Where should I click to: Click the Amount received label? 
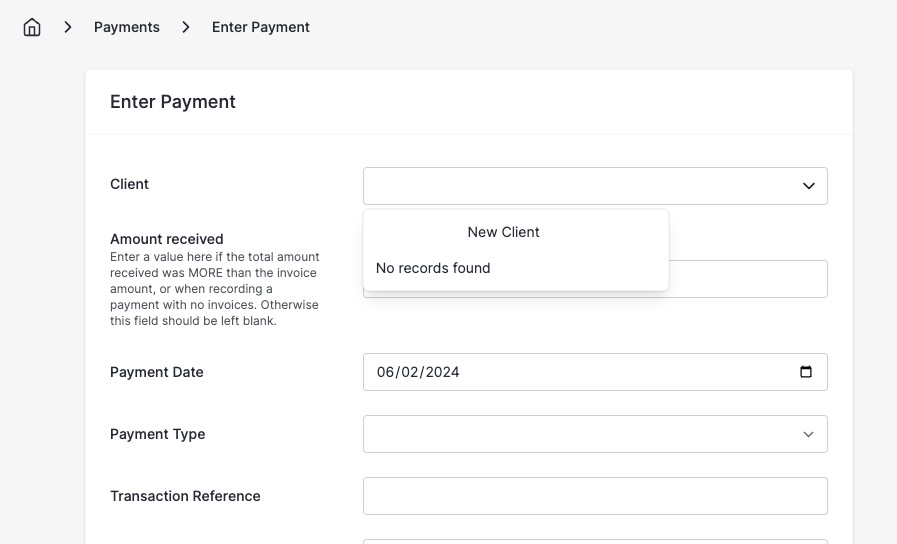166,239
